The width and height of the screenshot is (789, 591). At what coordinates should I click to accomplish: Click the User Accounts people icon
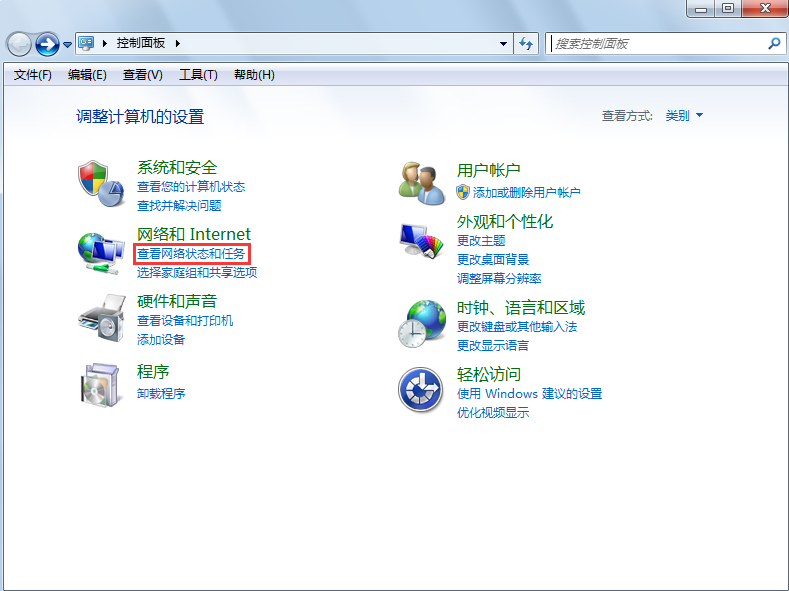point(421,183)
